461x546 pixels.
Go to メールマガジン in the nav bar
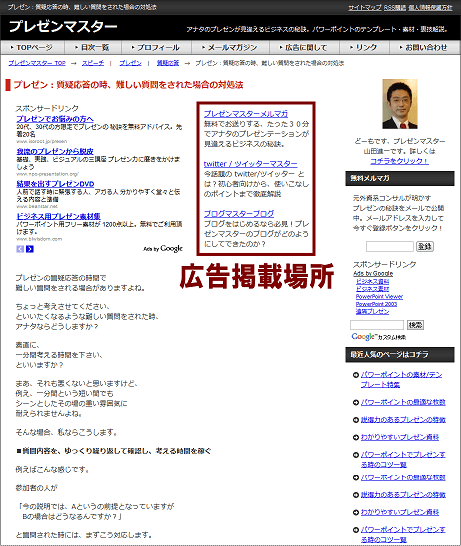click(230, 47)
